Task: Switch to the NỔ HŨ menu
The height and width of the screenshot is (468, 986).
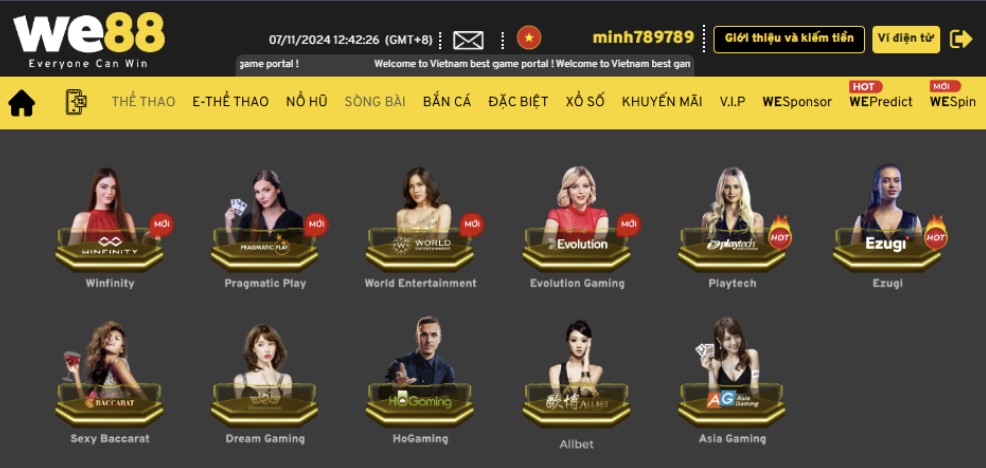Action: [306, 102]
